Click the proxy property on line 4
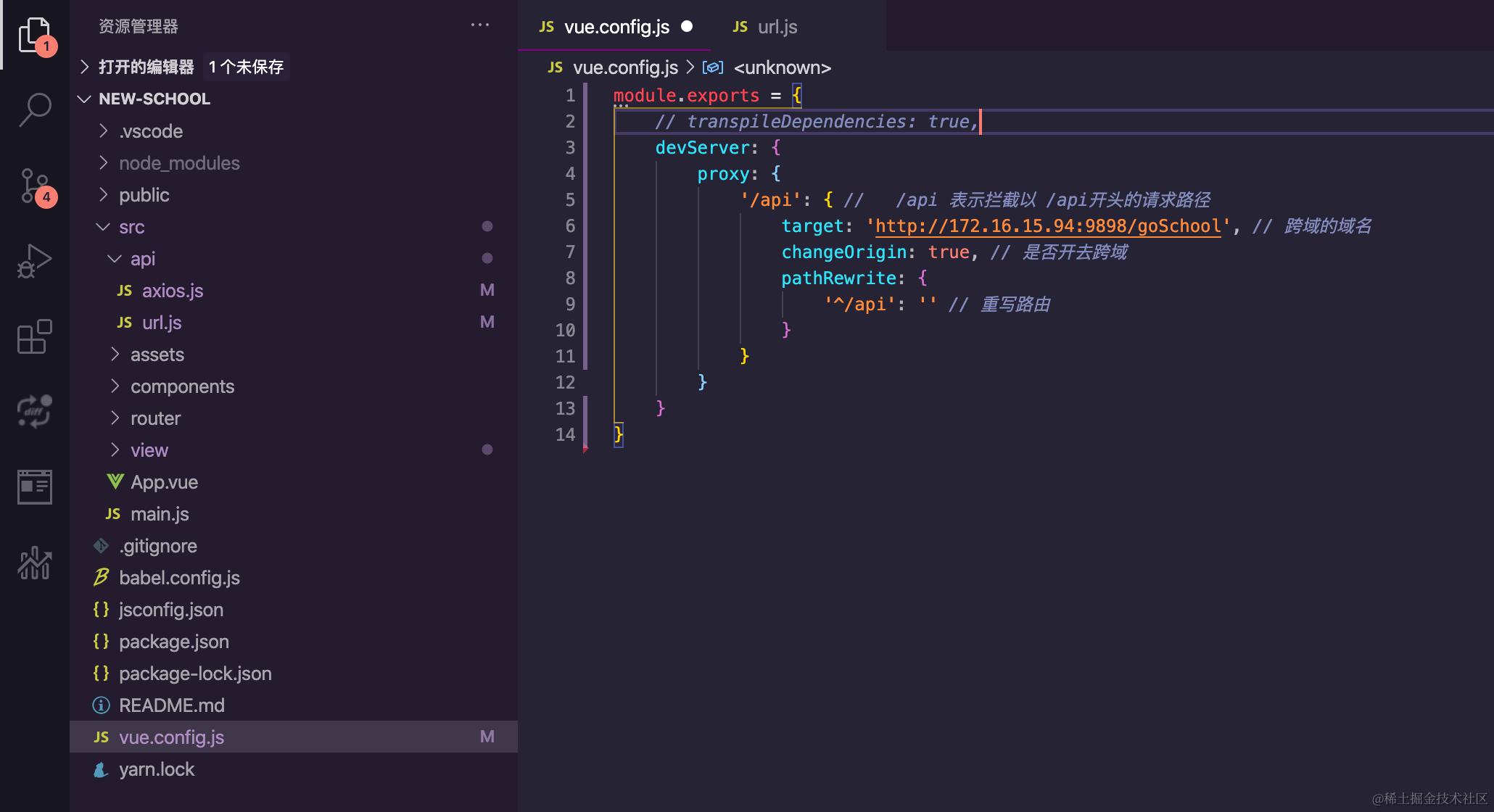1494x812 pixels. pyautogui.click(x=723, y=174)
